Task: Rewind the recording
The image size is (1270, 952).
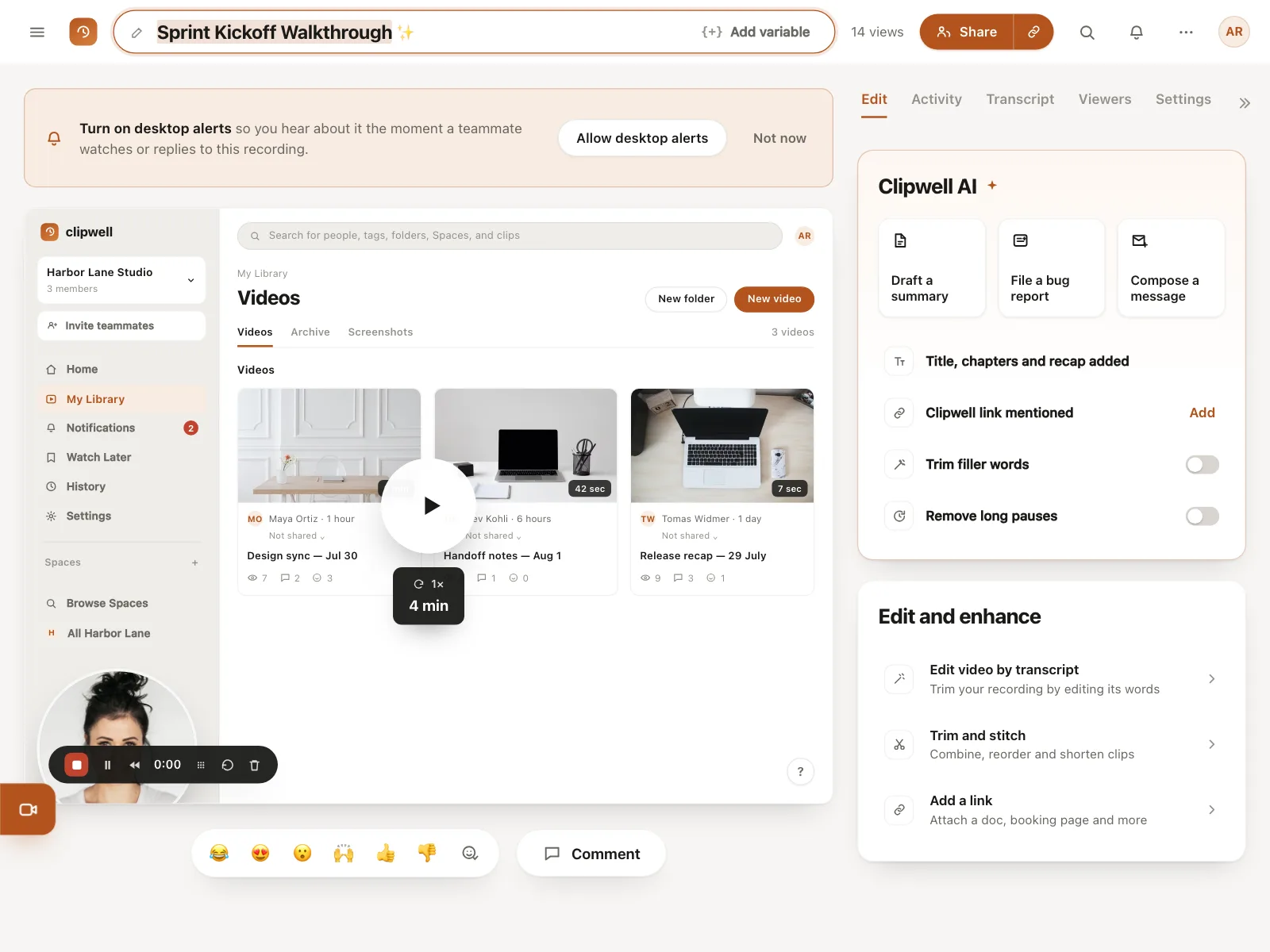Action: [x=135, y=765]
